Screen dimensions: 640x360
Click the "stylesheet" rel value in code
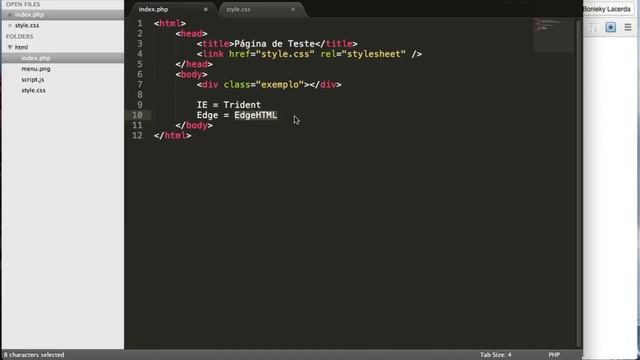(x=374, y=54)
